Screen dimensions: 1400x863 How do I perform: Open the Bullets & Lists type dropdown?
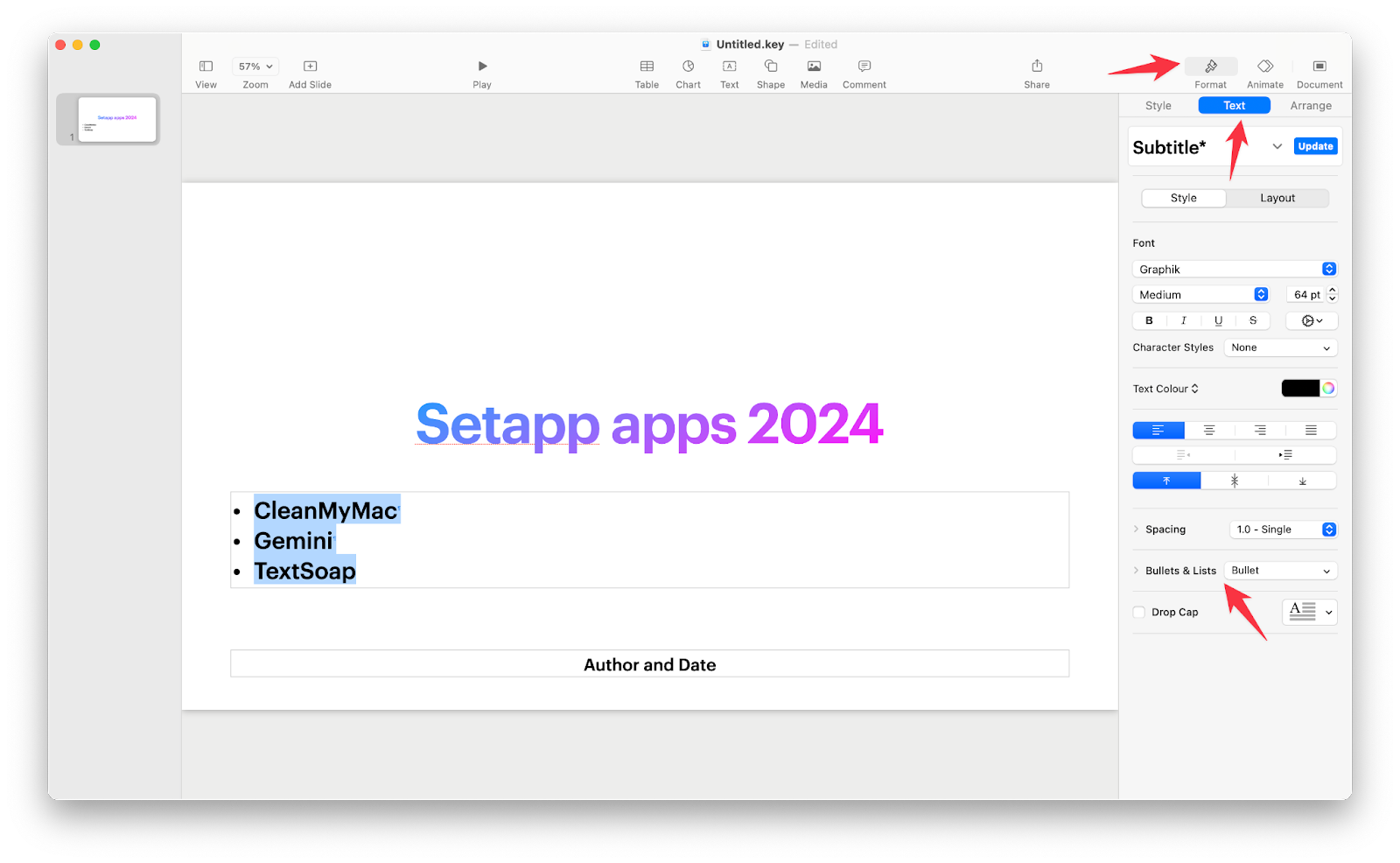coord(1279,570)
